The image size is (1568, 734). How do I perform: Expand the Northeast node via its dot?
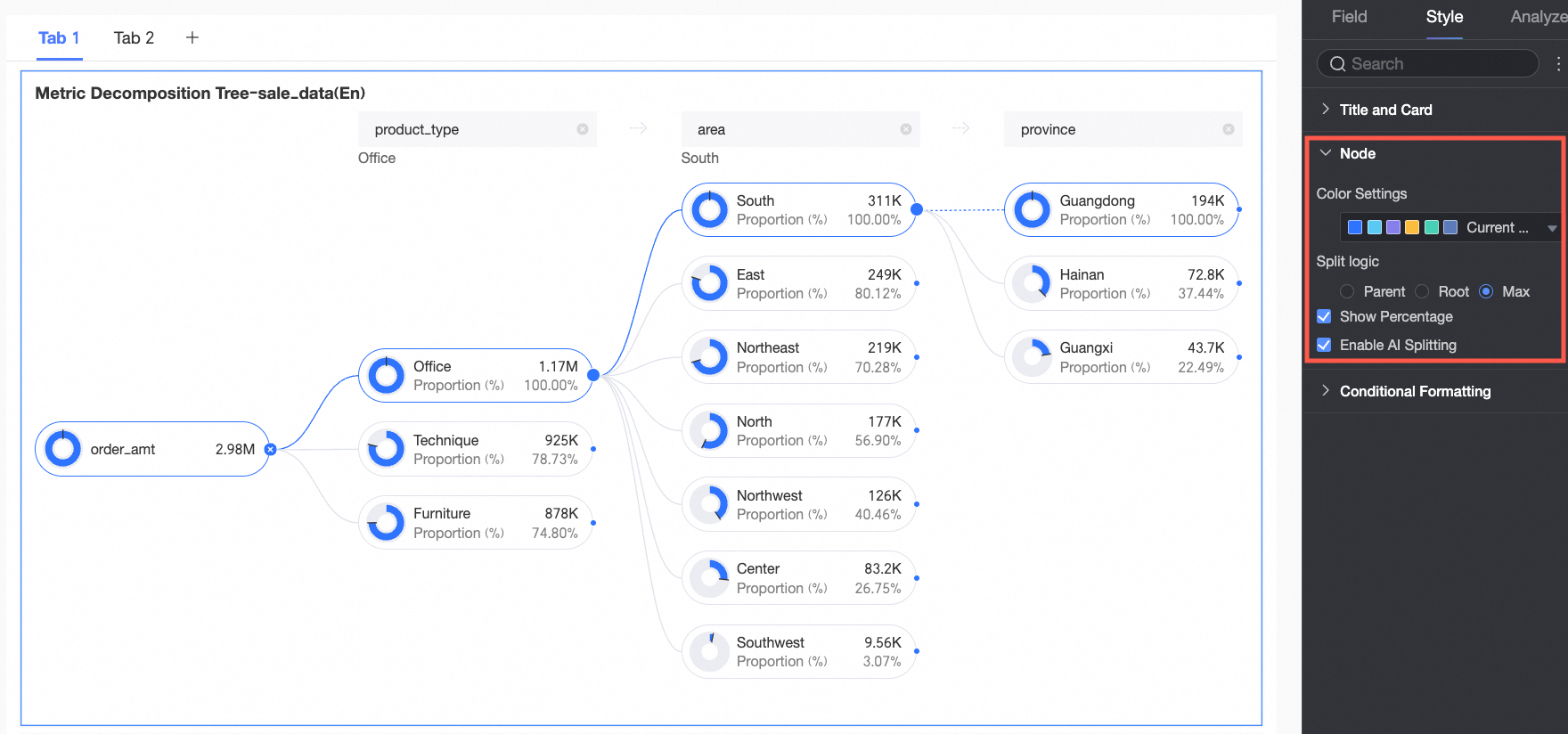[917, 357]
